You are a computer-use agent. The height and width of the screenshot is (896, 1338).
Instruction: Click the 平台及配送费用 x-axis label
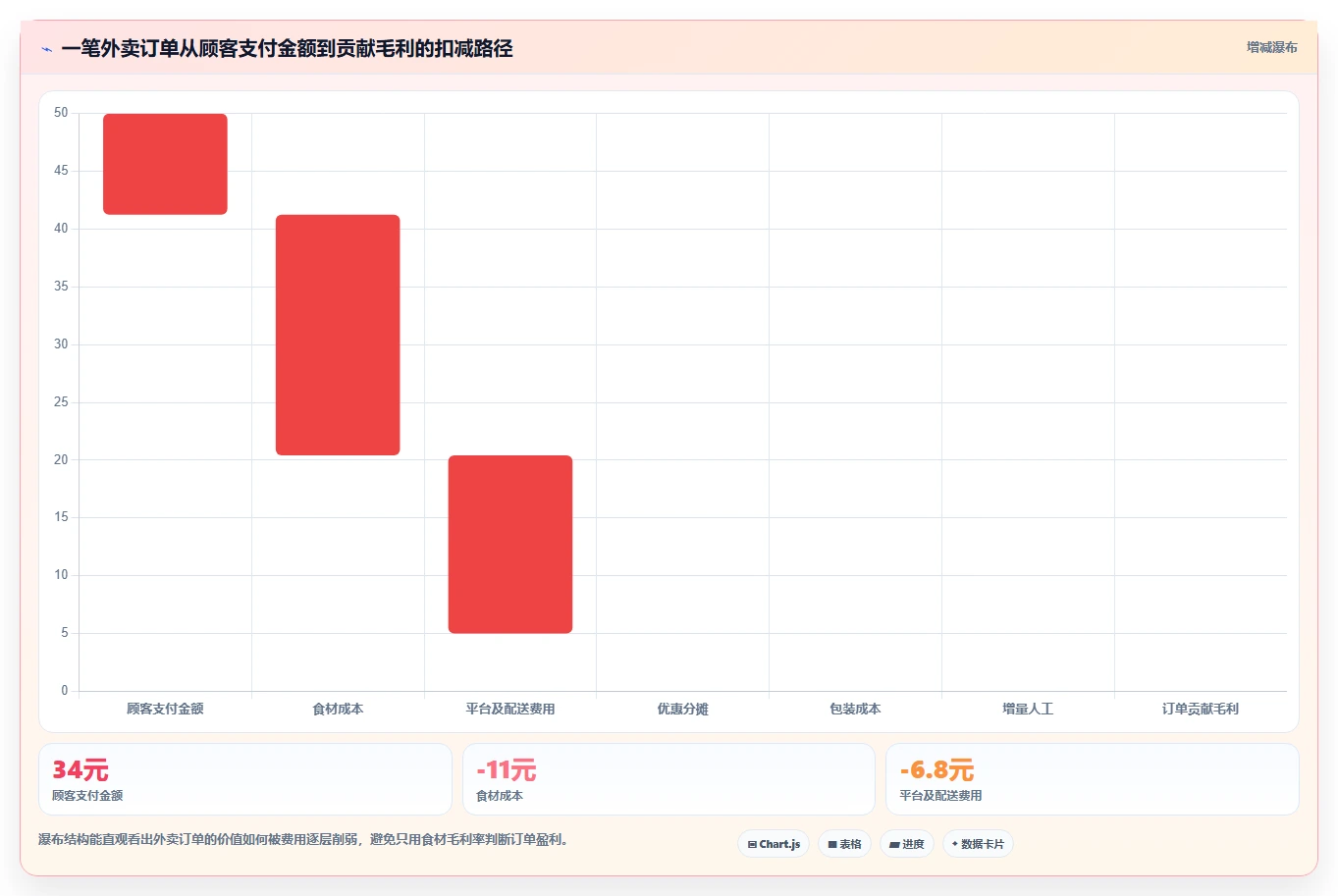pos(510,709)
